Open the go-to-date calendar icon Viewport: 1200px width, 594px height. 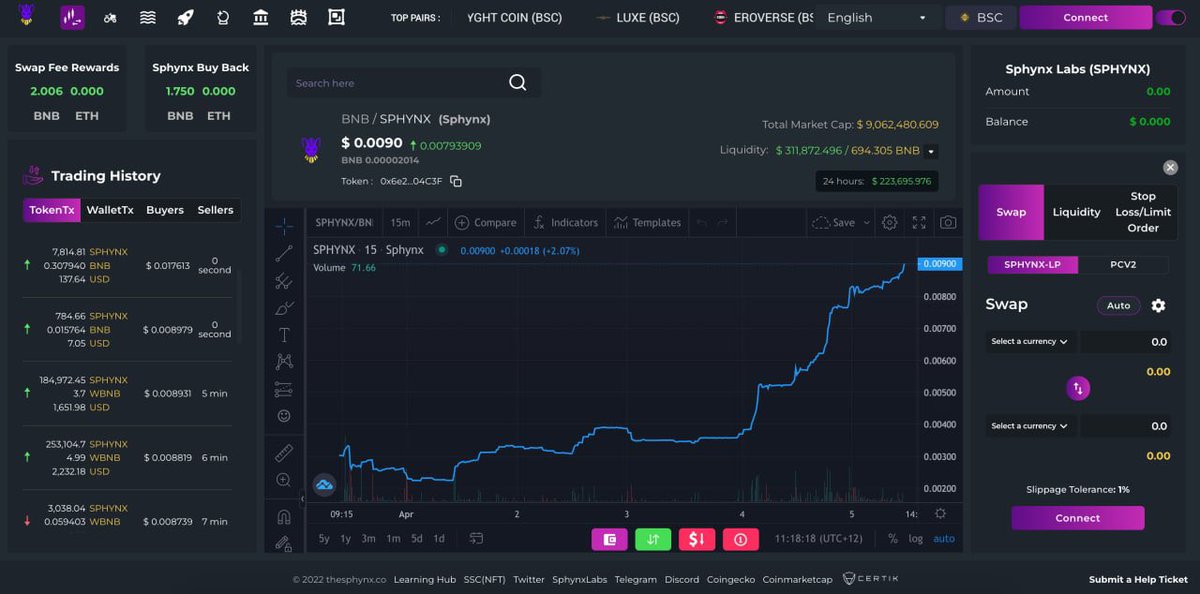(476, 538)
